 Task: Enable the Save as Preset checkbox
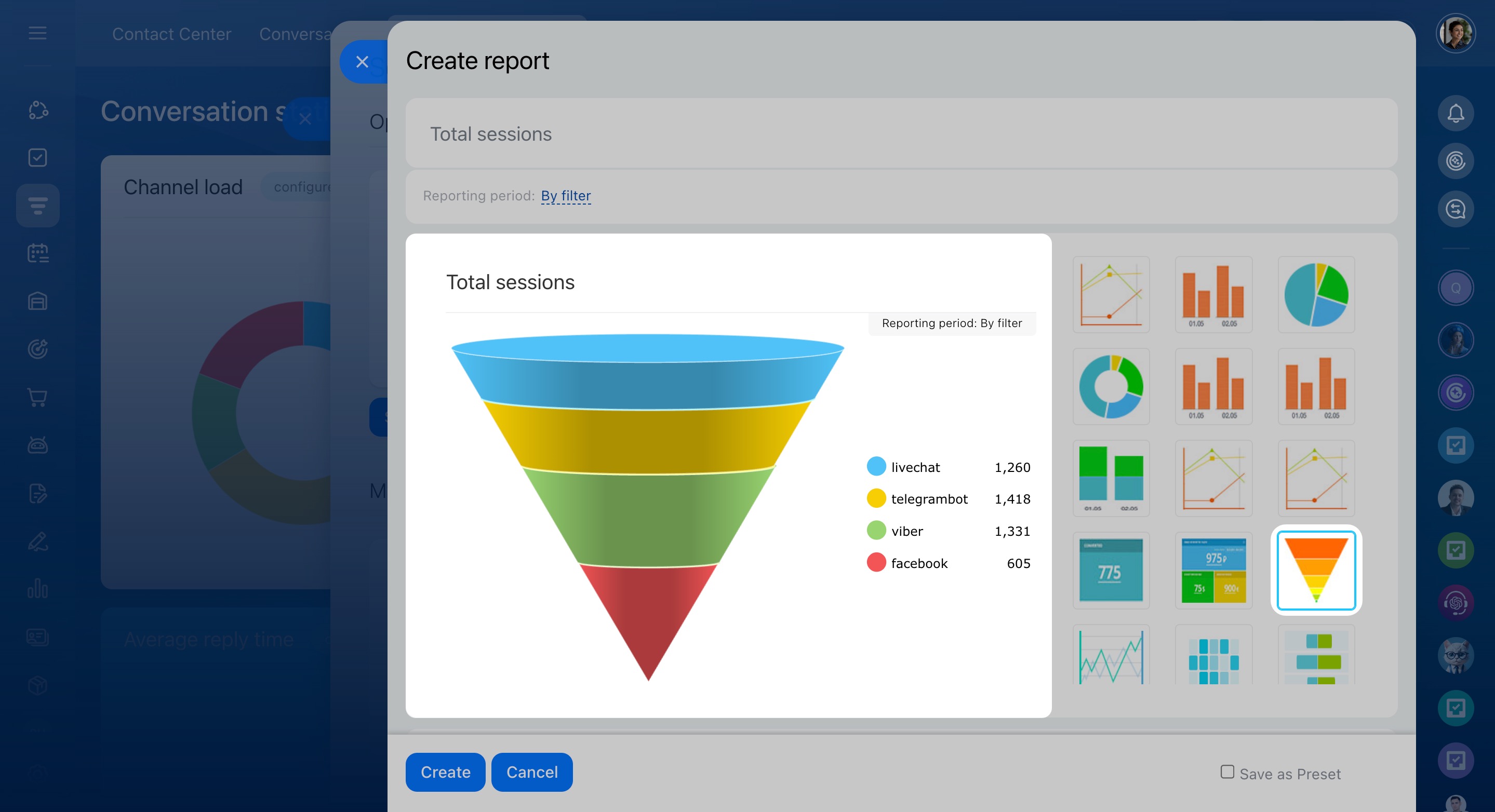[1227, 772]
